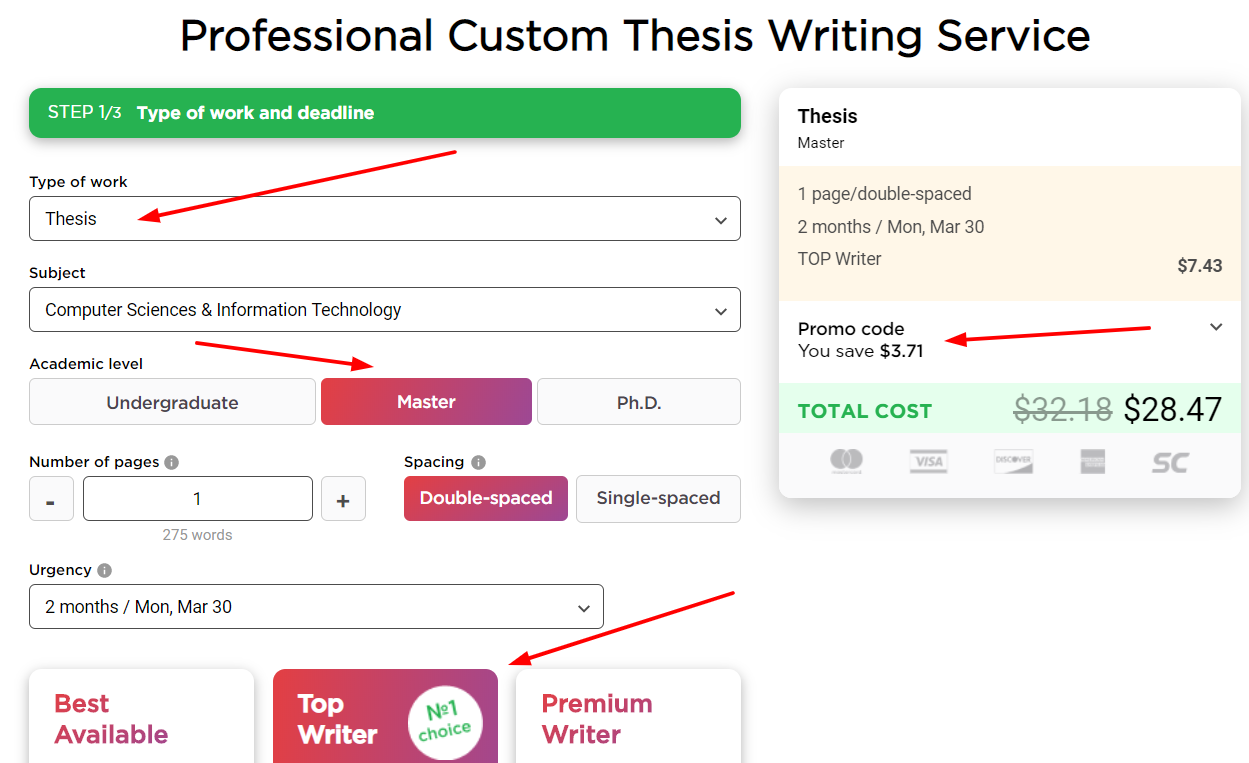This screenshot has height=763, width=1249.
Task: Click the Mastercard payment icon
Action: 846,461
